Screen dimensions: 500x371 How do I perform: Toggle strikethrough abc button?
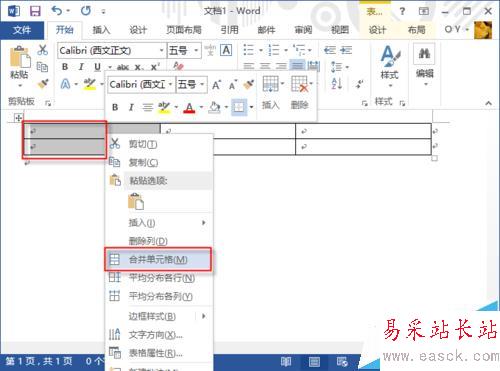[123, 67]
